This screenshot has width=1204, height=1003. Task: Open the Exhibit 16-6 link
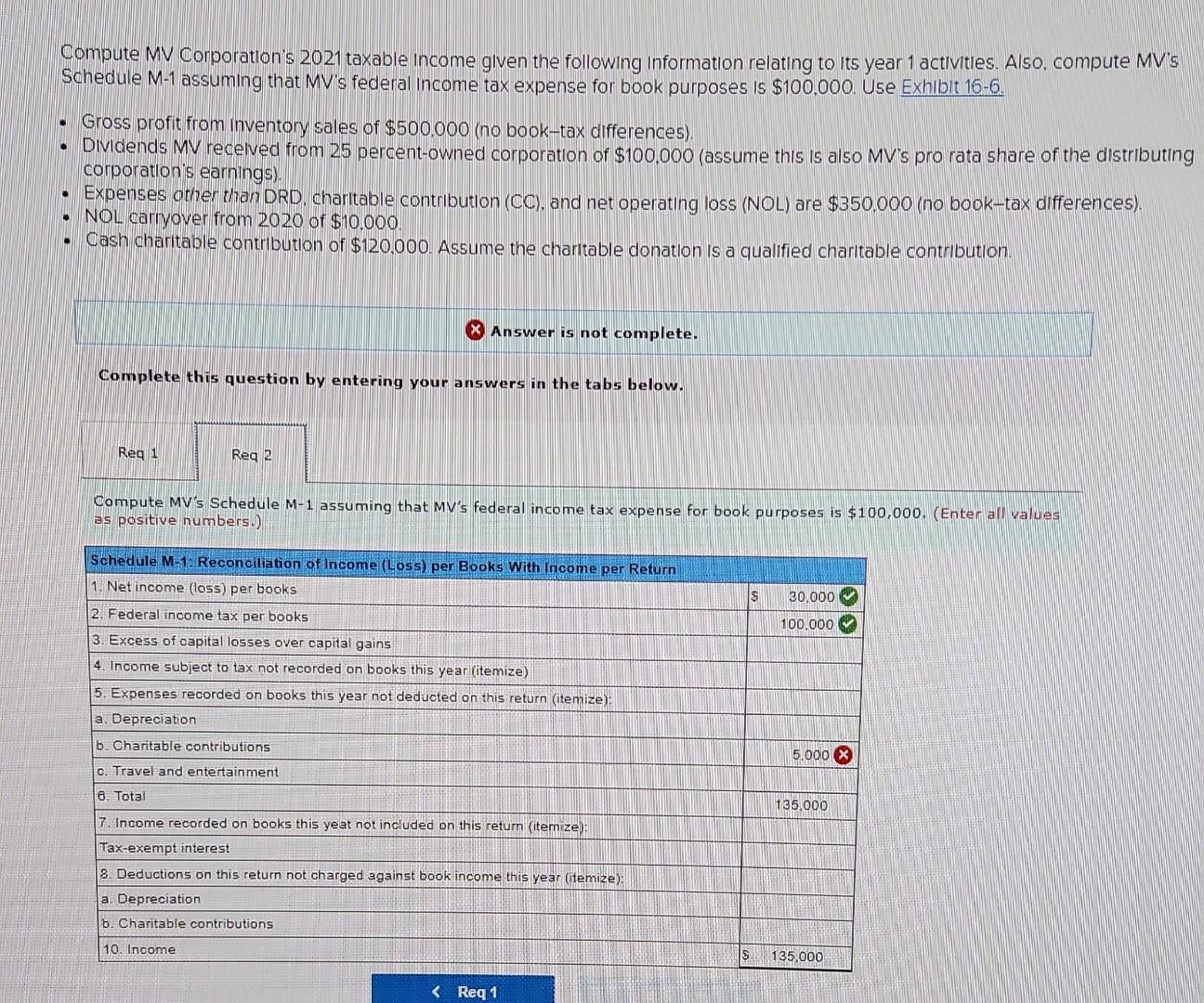click(949, 86)
